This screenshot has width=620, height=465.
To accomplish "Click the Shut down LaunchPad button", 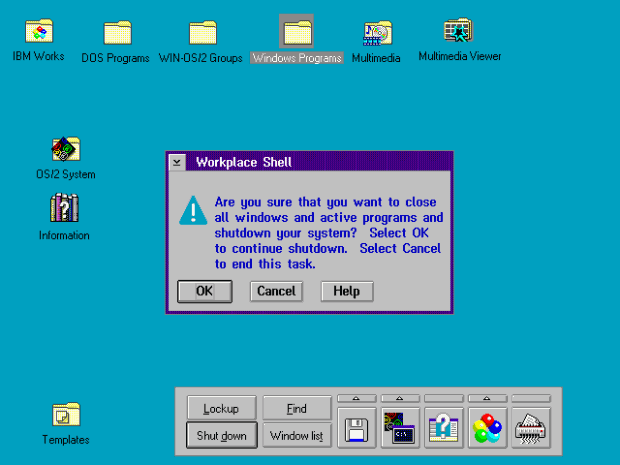I will pos(221,435).
